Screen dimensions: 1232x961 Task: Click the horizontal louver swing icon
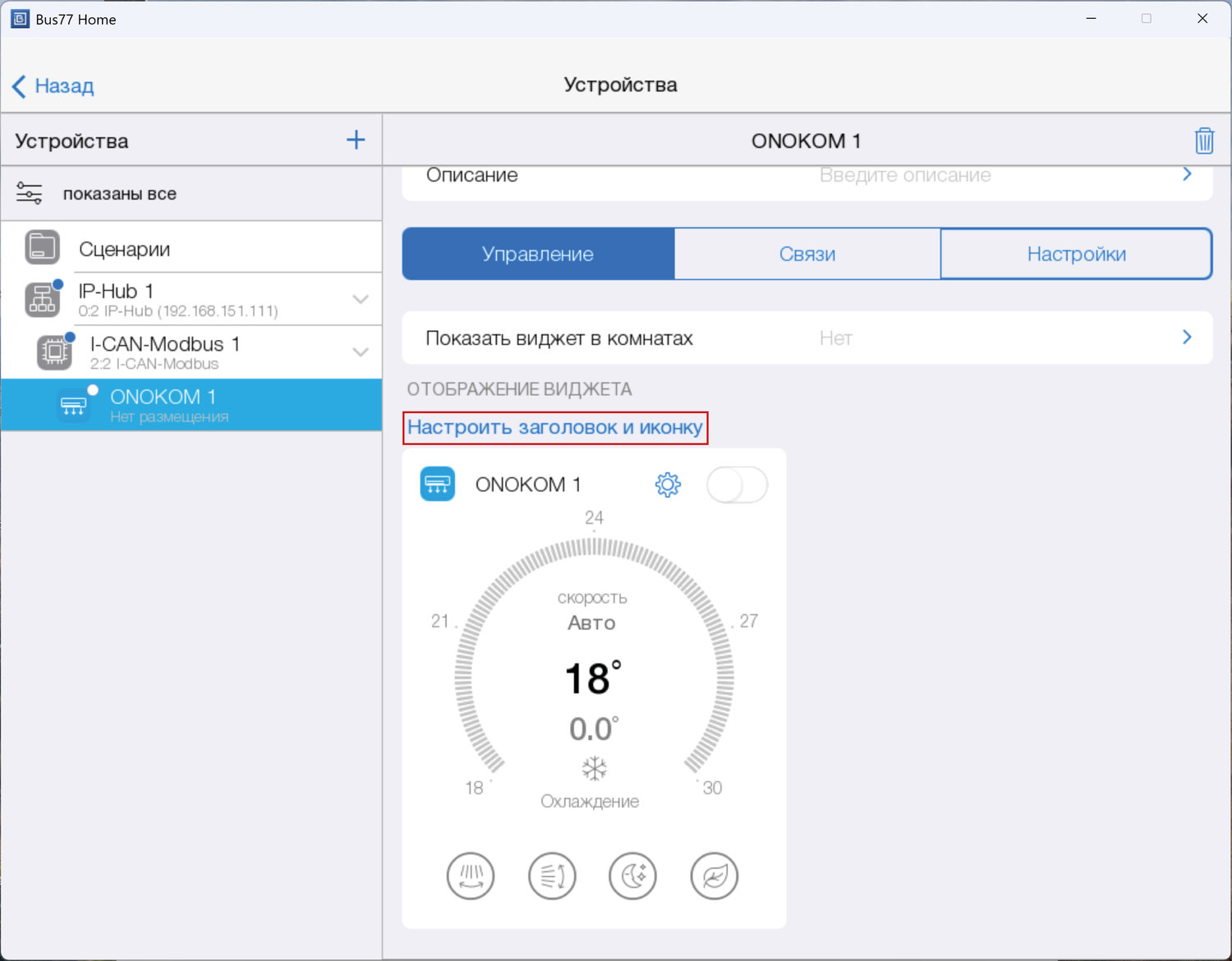click(x=471, y=876)
